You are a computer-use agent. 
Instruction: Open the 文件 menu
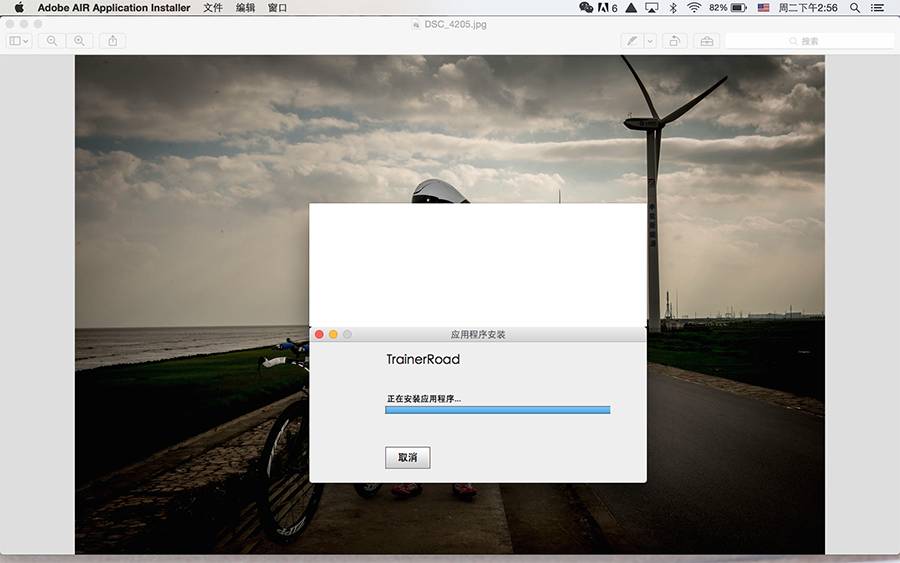click(212, 7)
